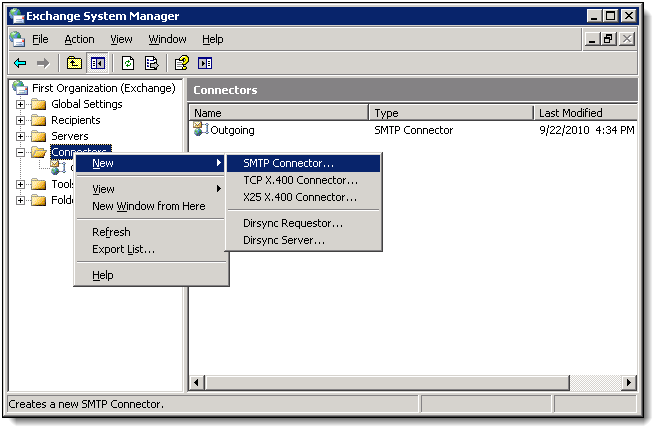The image size is (661, 435).
Task: Click Help in the context menu
Action: click(152, 275)
